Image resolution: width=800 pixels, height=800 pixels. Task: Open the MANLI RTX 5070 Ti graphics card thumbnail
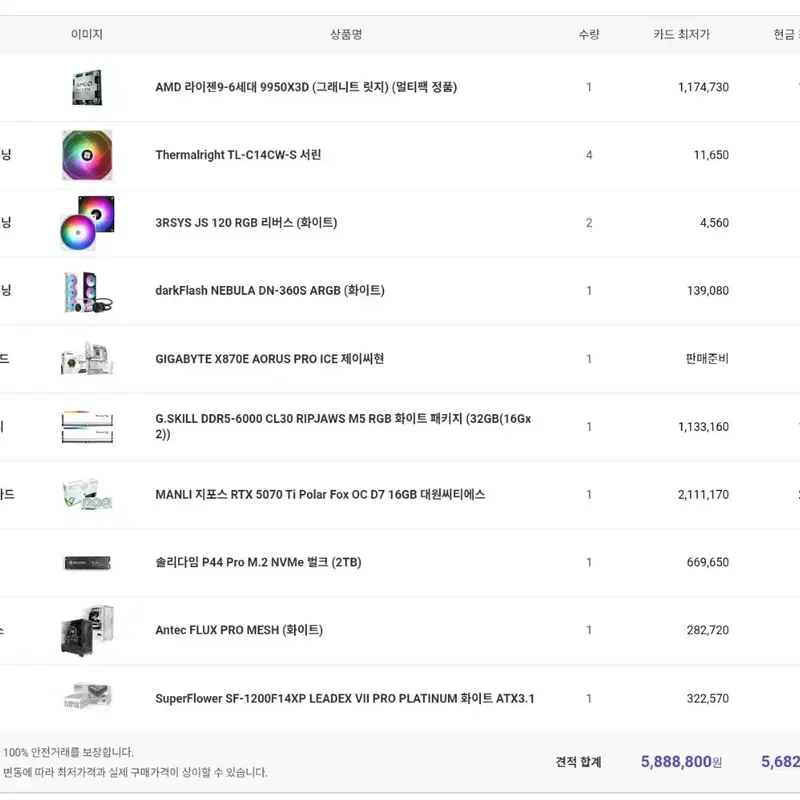point(87,494)
